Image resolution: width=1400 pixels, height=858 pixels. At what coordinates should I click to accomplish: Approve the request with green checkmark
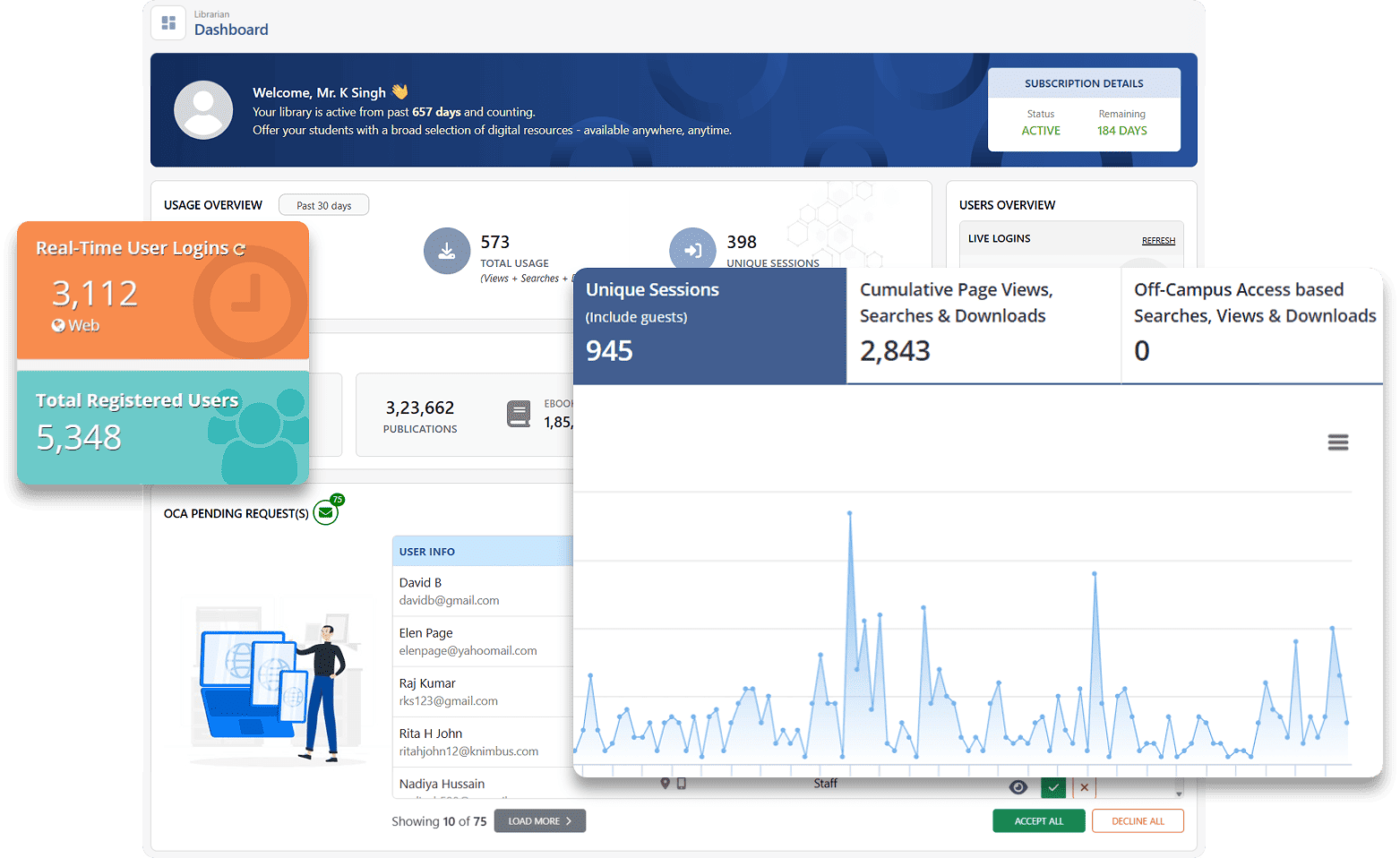(x=1053, y=787)
